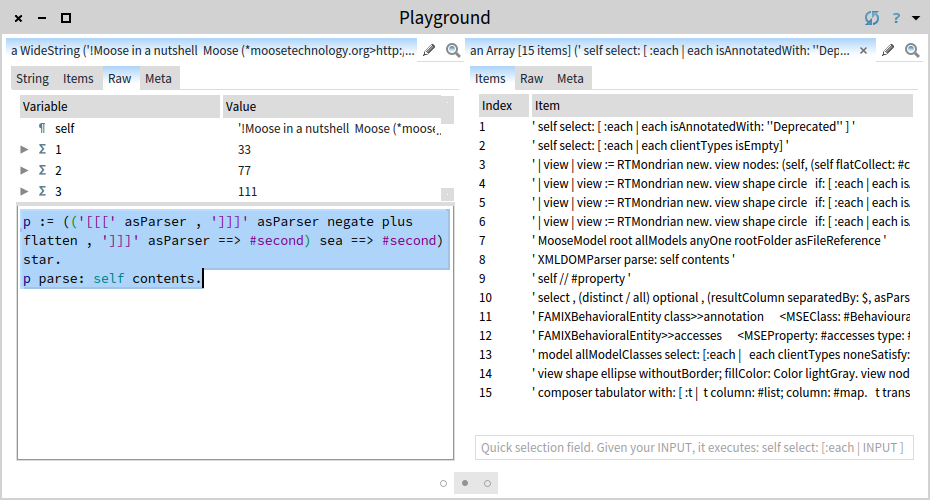Switch to the String tab
The width and height of the screenshot is (930, 500).
pos(33,78)
